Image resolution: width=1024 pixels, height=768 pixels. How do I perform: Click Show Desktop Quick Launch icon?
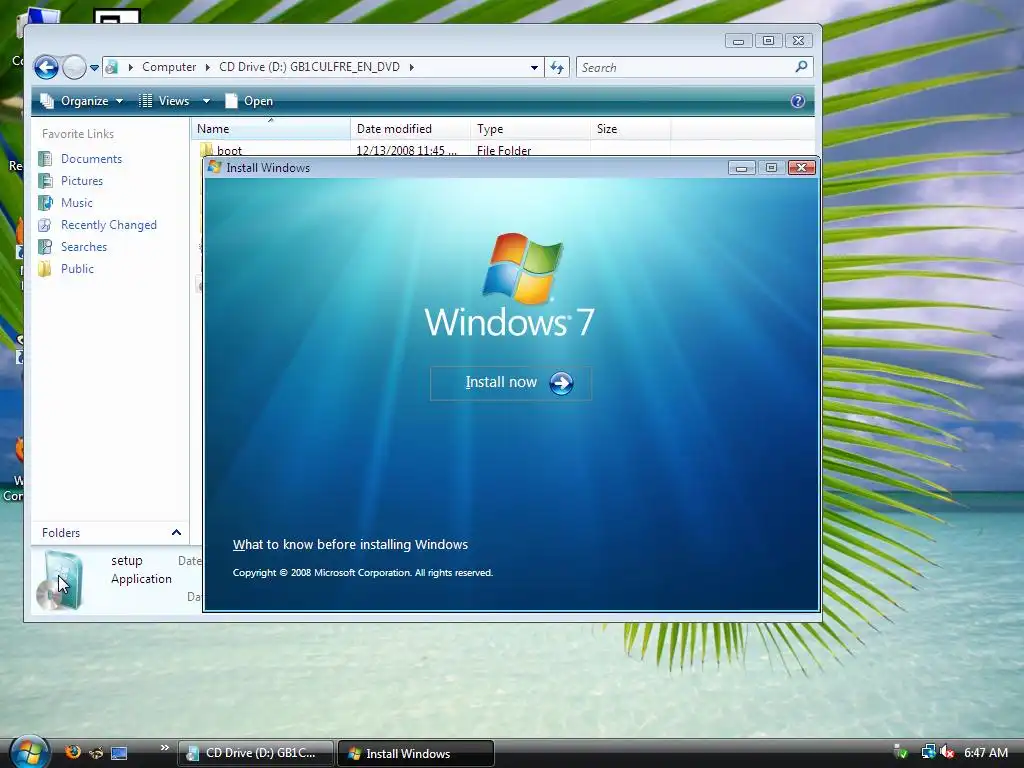119,753
